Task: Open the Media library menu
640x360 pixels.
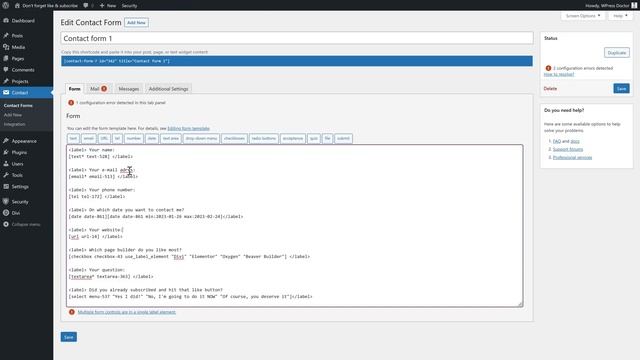Action: pos(18,47)
